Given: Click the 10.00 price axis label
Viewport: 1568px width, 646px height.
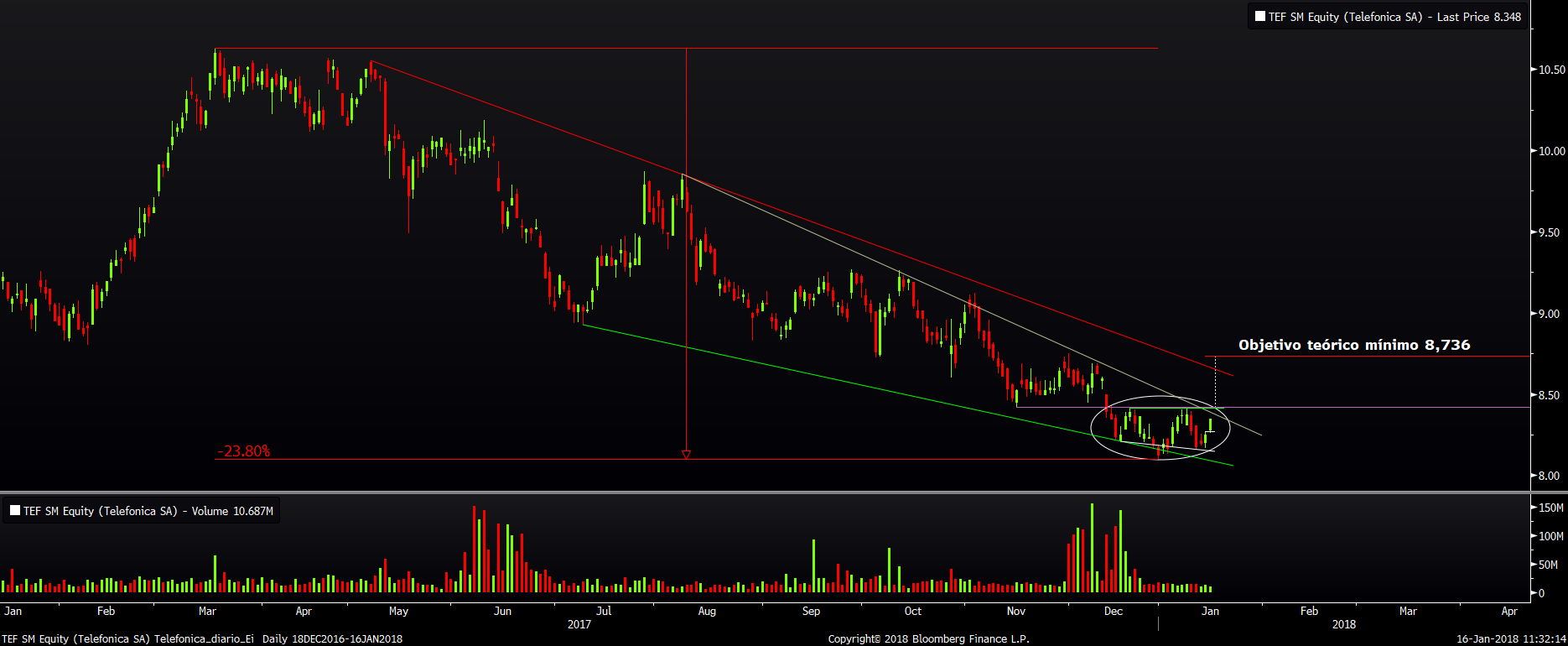Looking at the screenshot, I should click(1552, 151).
